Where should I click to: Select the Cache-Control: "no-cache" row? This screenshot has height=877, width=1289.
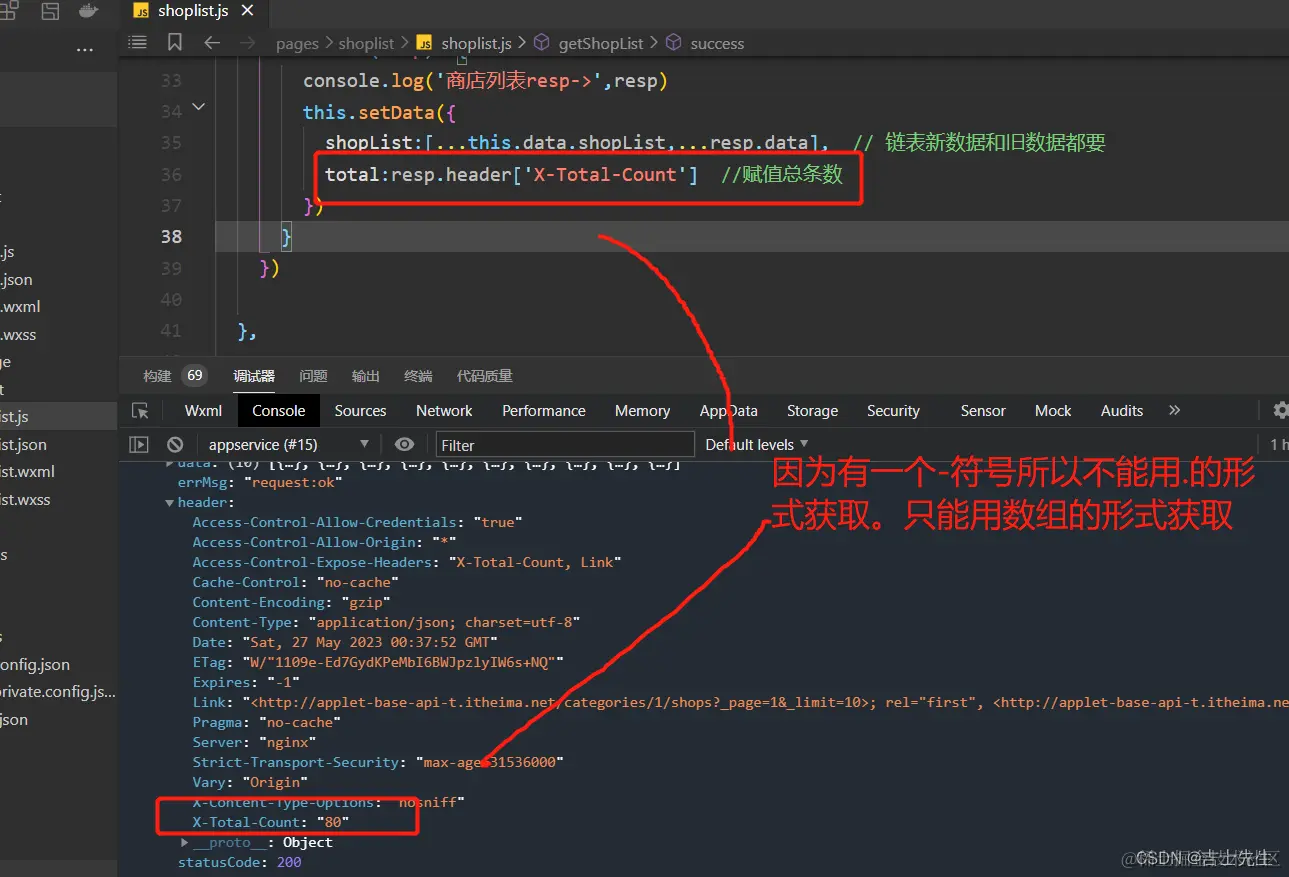(296, 582)
